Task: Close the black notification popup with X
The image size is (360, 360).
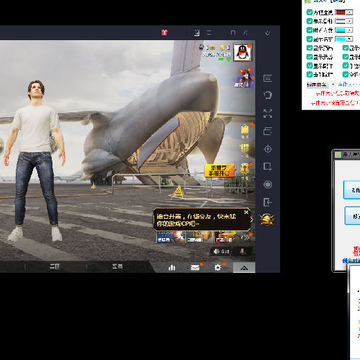Action: (246, 212)
